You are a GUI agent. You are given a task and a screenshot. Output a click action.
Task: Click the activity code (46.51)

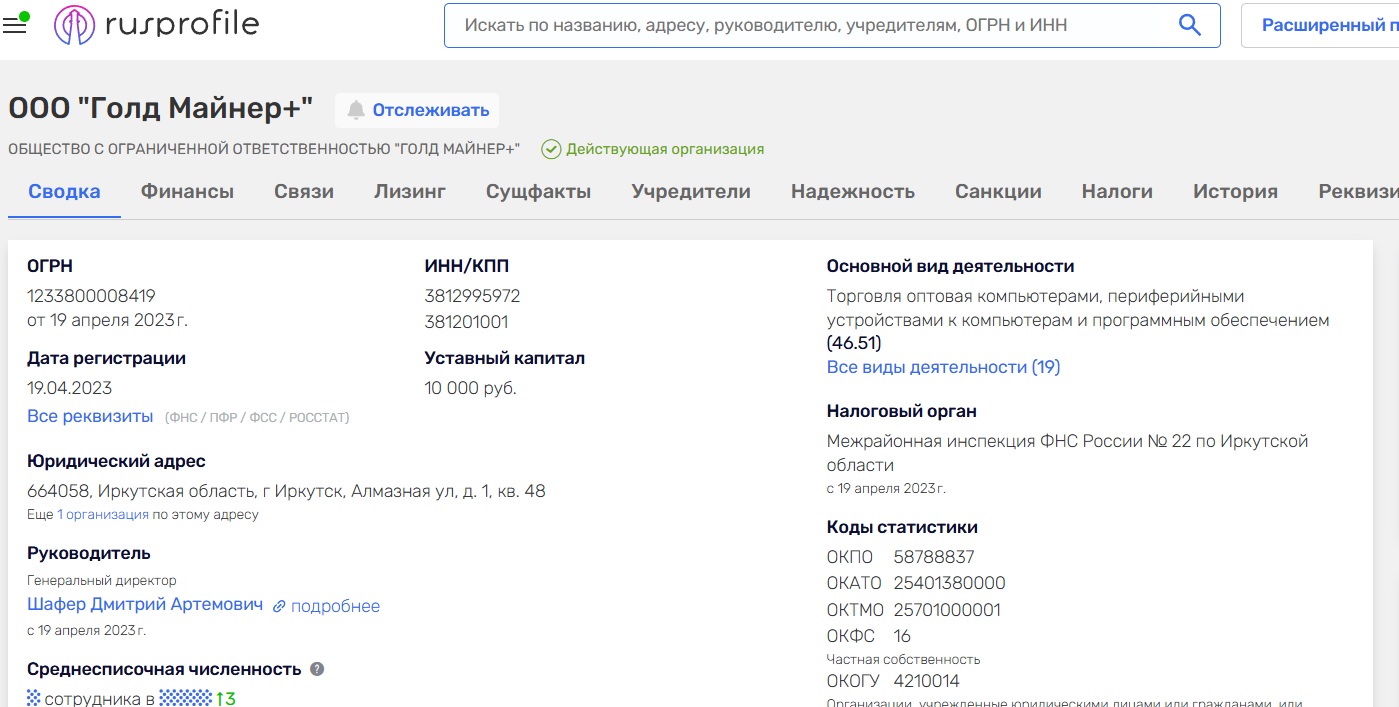pyautogui.click(x=854, y=343)
